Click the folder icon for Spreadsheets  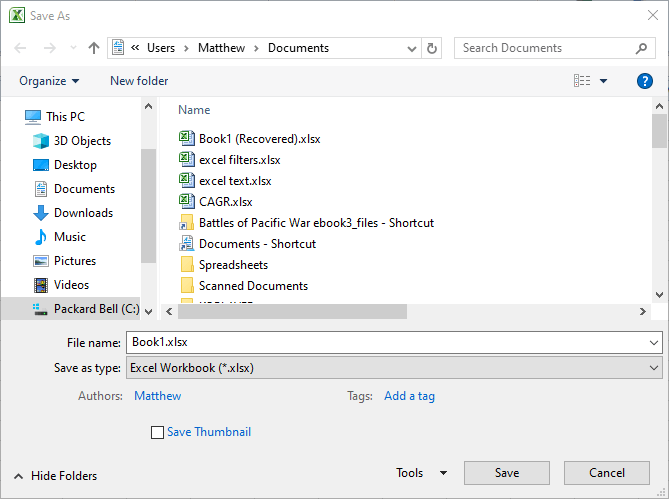pos(187,264)
